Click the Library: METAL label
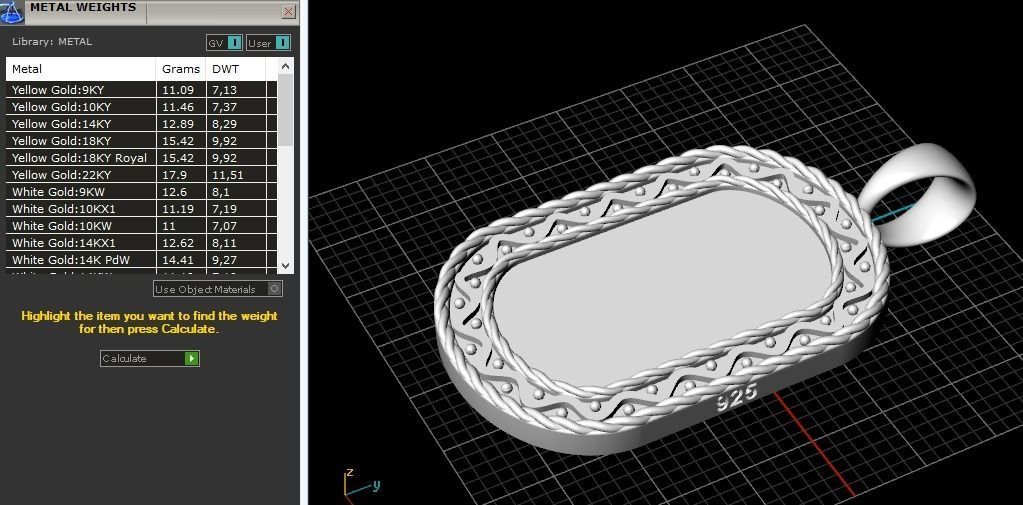This screenshot has height=505, width=1023. [x=52, y=42]
